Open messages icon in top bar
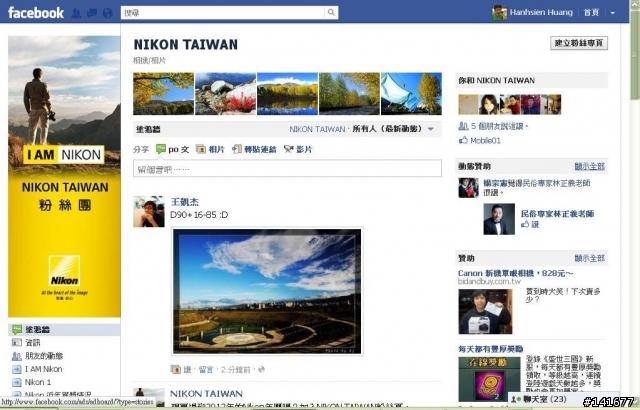640x410 pixels. 92,13
